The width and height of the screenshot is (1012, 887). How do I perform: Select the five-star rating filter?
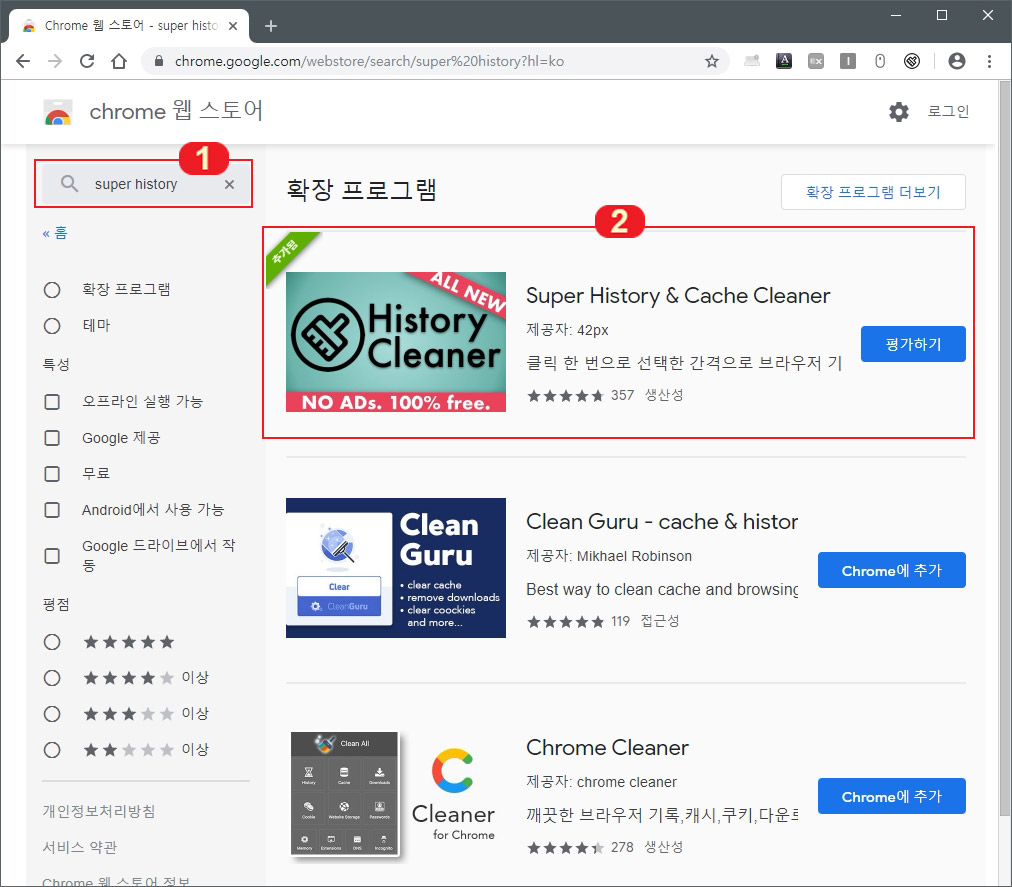(52, 642)
